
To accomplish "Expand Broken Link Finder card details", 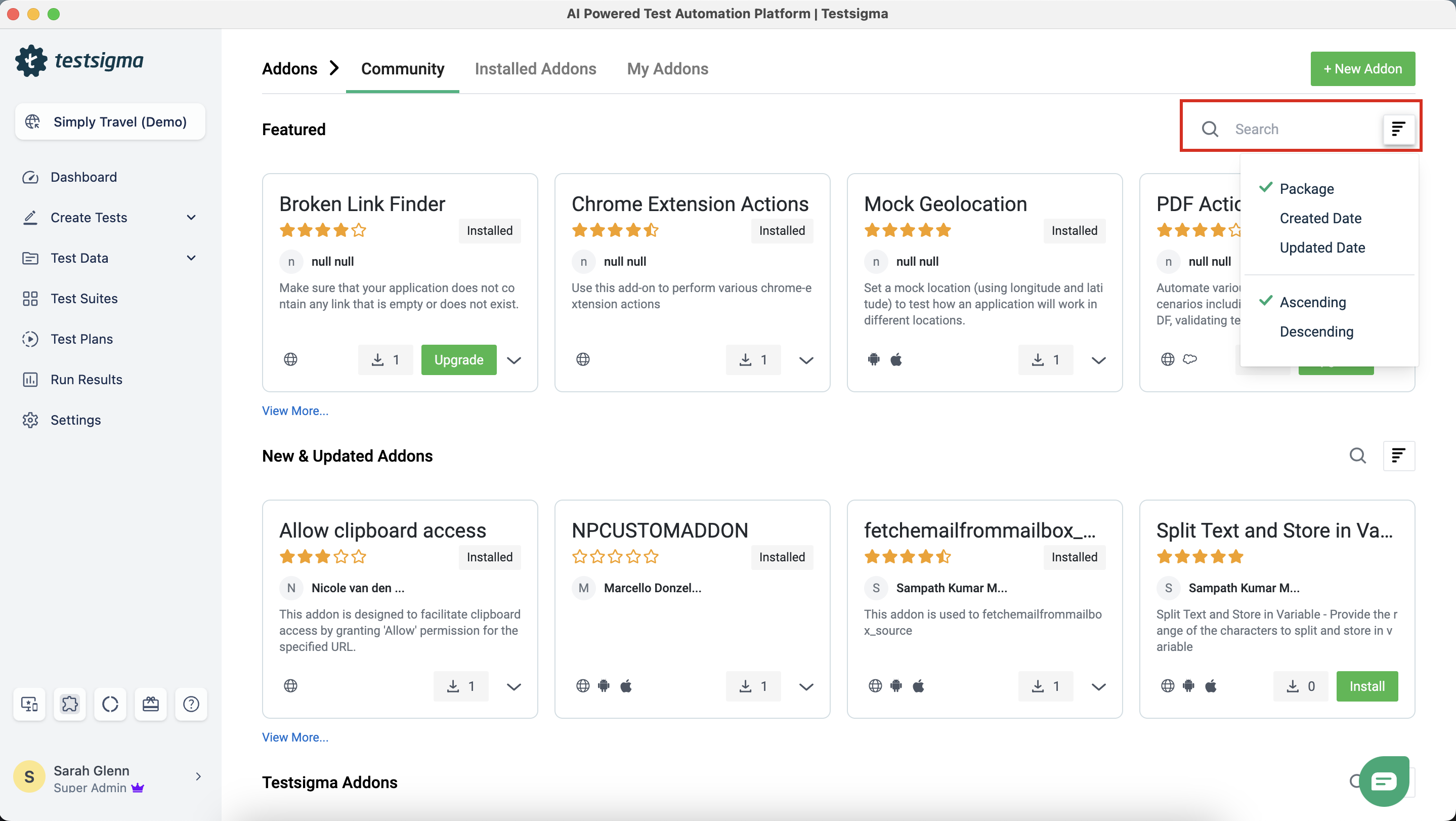I will tap(514, 360).
